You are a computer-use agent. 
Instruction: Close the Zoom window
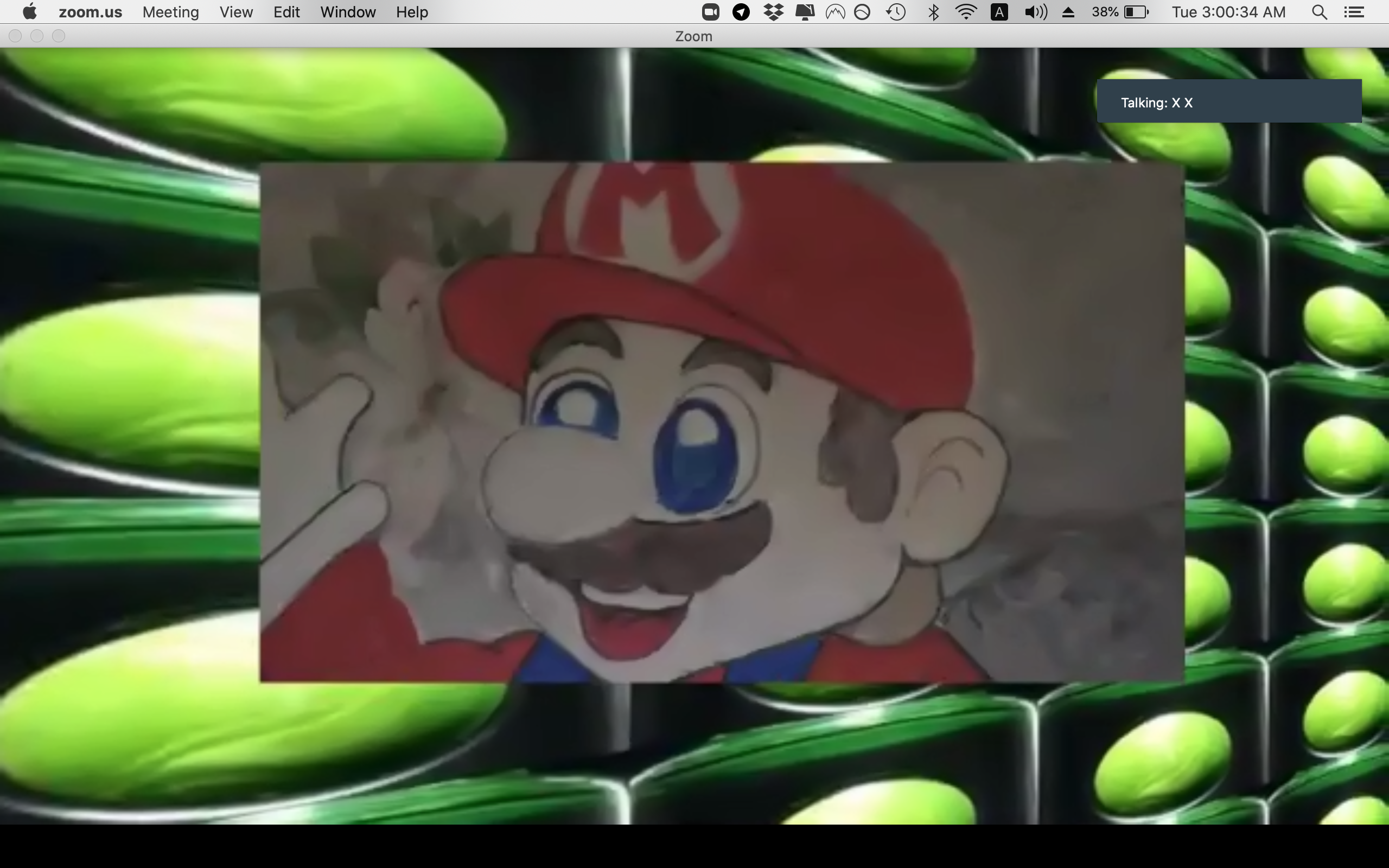16,36
